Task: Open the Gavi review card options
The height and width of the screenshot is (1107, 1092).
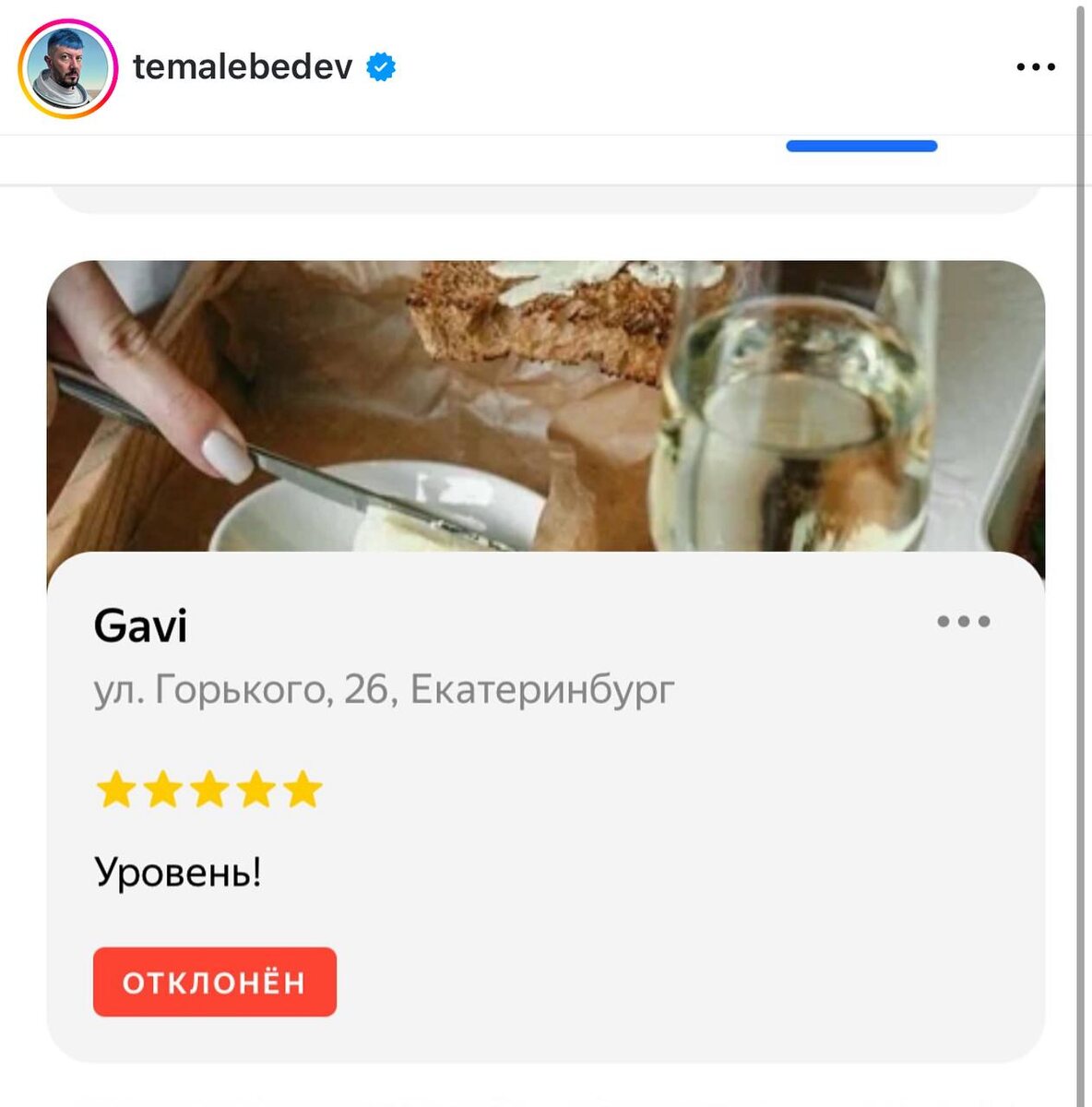Action: click(964, 621)
